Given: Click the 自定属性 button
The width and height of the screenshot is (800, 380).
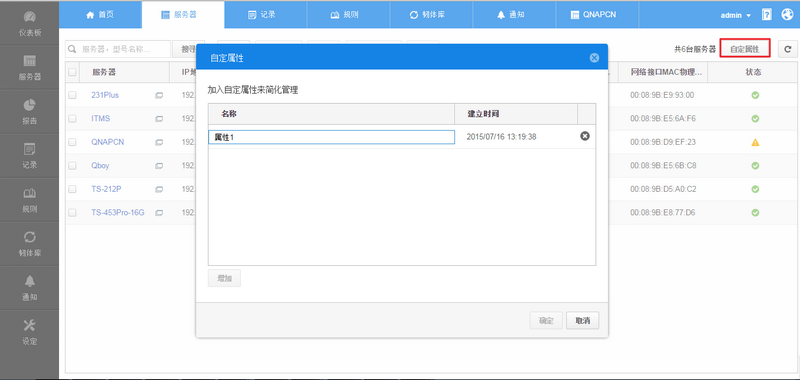Looking at the screenshot, I should tap(744, 49).
